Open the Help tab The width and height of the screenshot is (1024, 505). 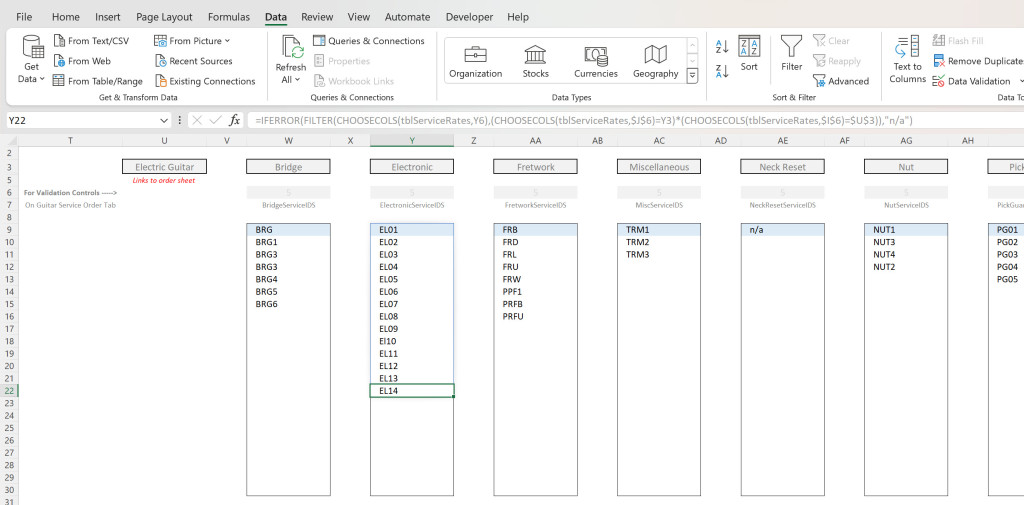[x=518, y=17]
